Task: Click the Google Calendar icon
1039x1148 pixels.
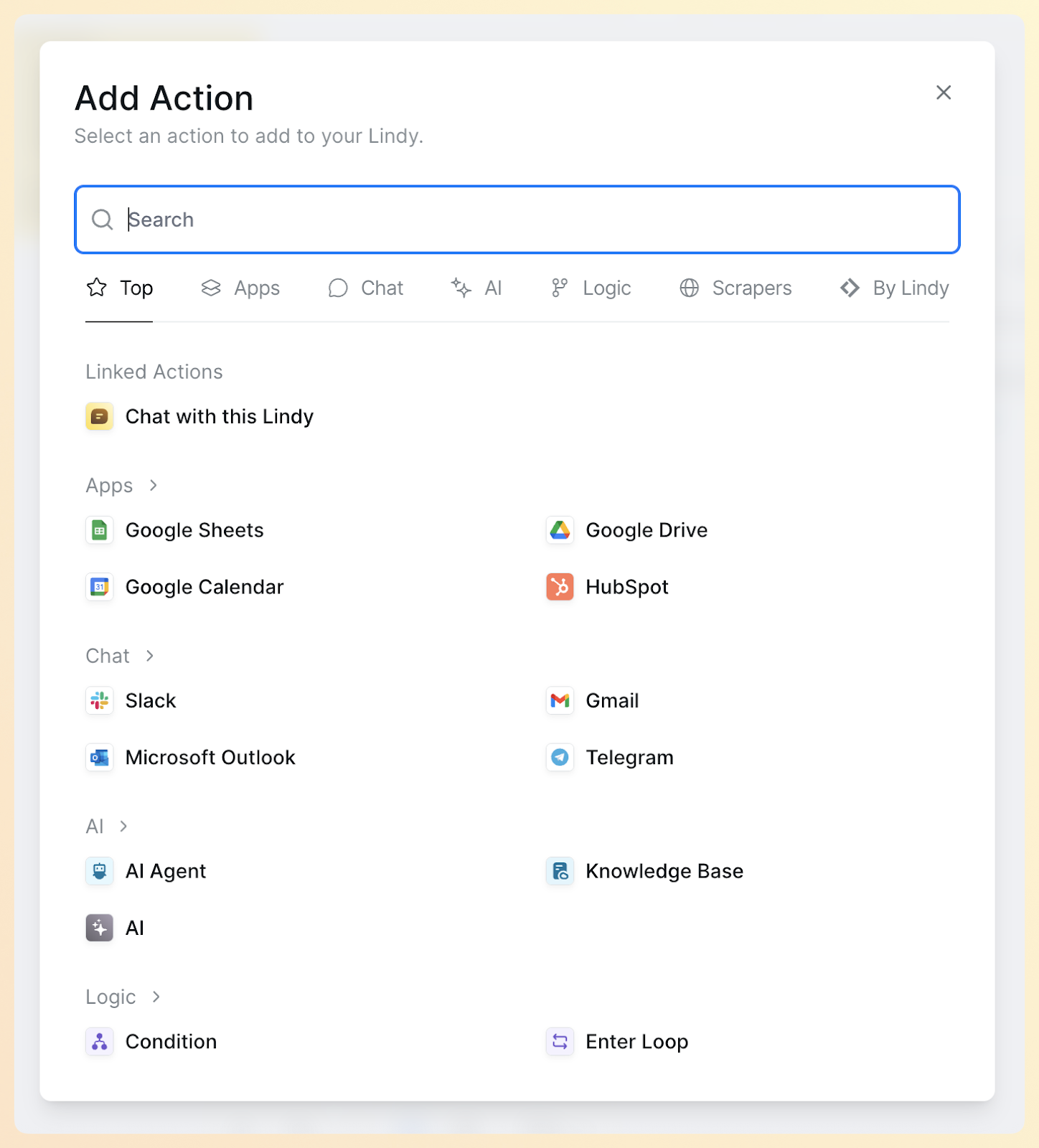Action: 100,587
